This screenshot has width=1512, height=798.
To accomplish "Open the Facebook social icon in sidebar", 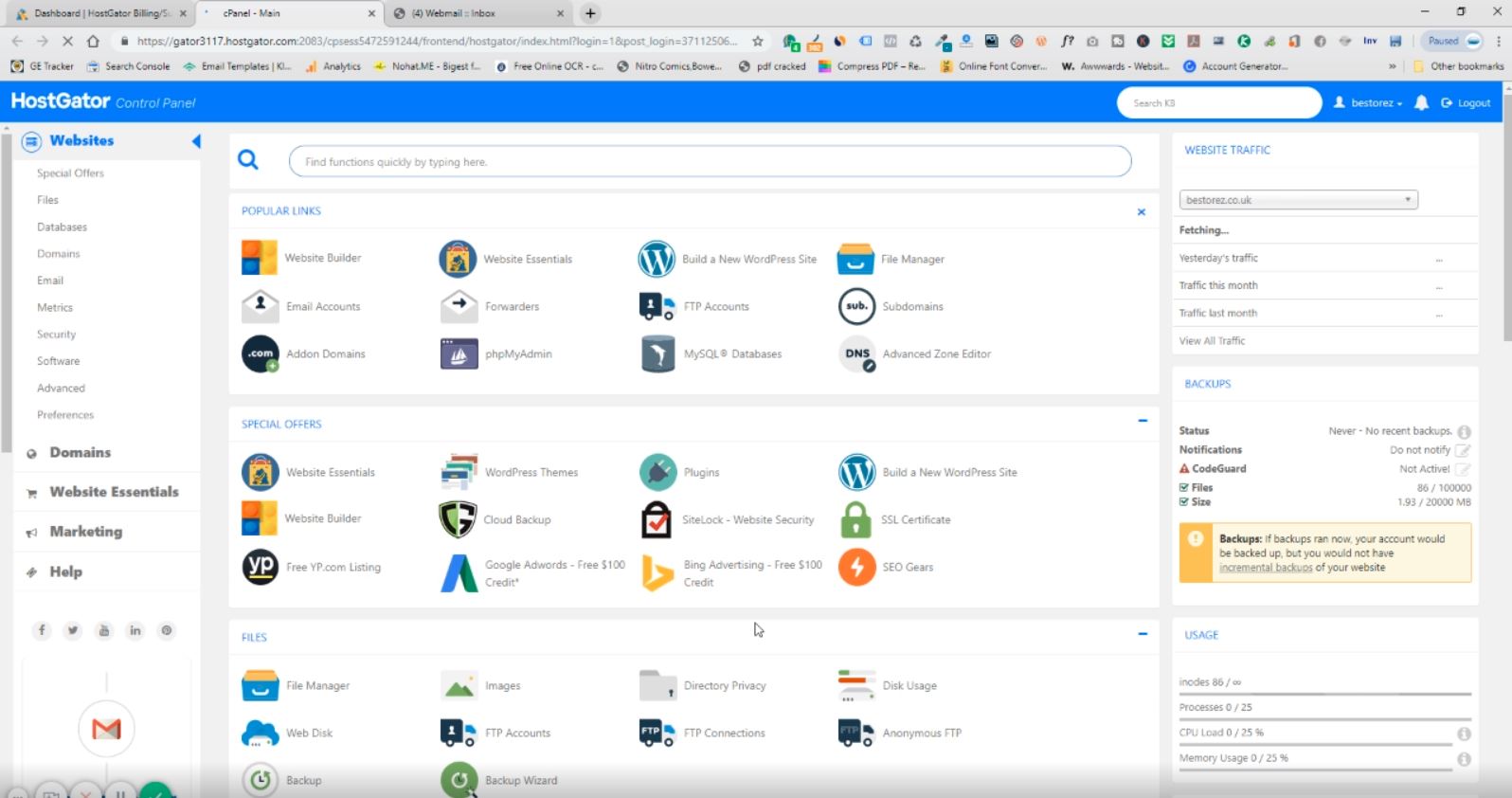I will pyautogui.click(x=42, y=630).
